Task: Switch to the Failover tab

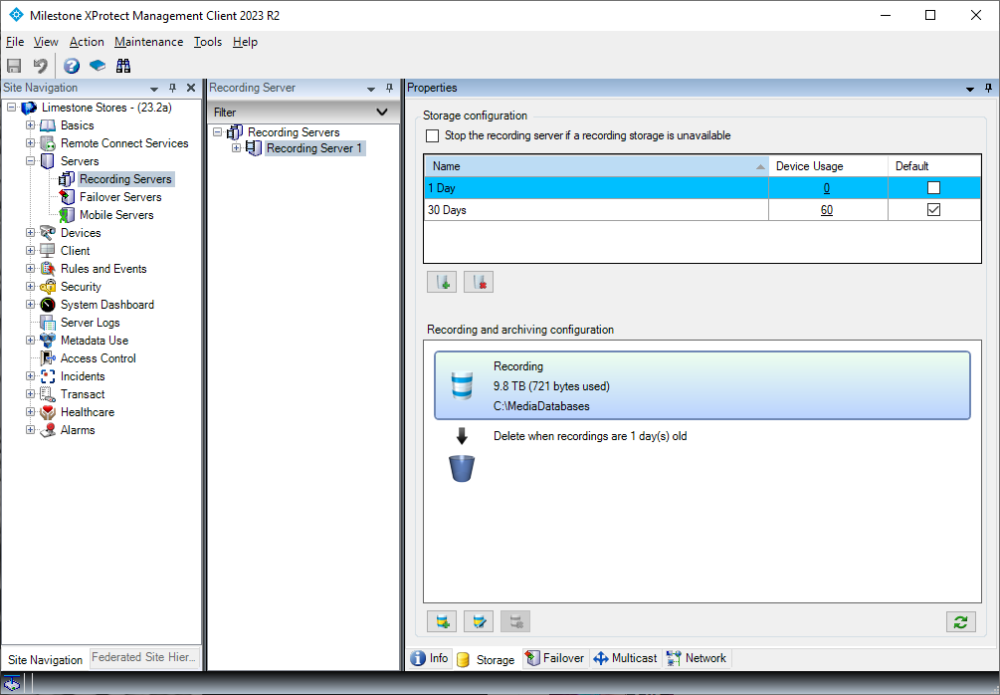Action: (558, 658)
